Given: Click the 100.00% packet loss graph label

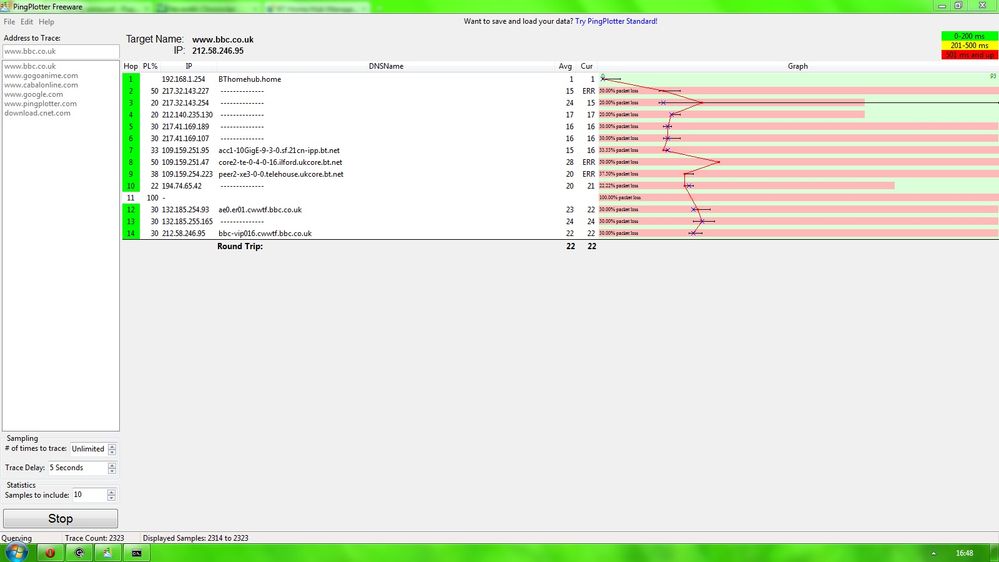Looking at the screenshot, I should 620,198.
